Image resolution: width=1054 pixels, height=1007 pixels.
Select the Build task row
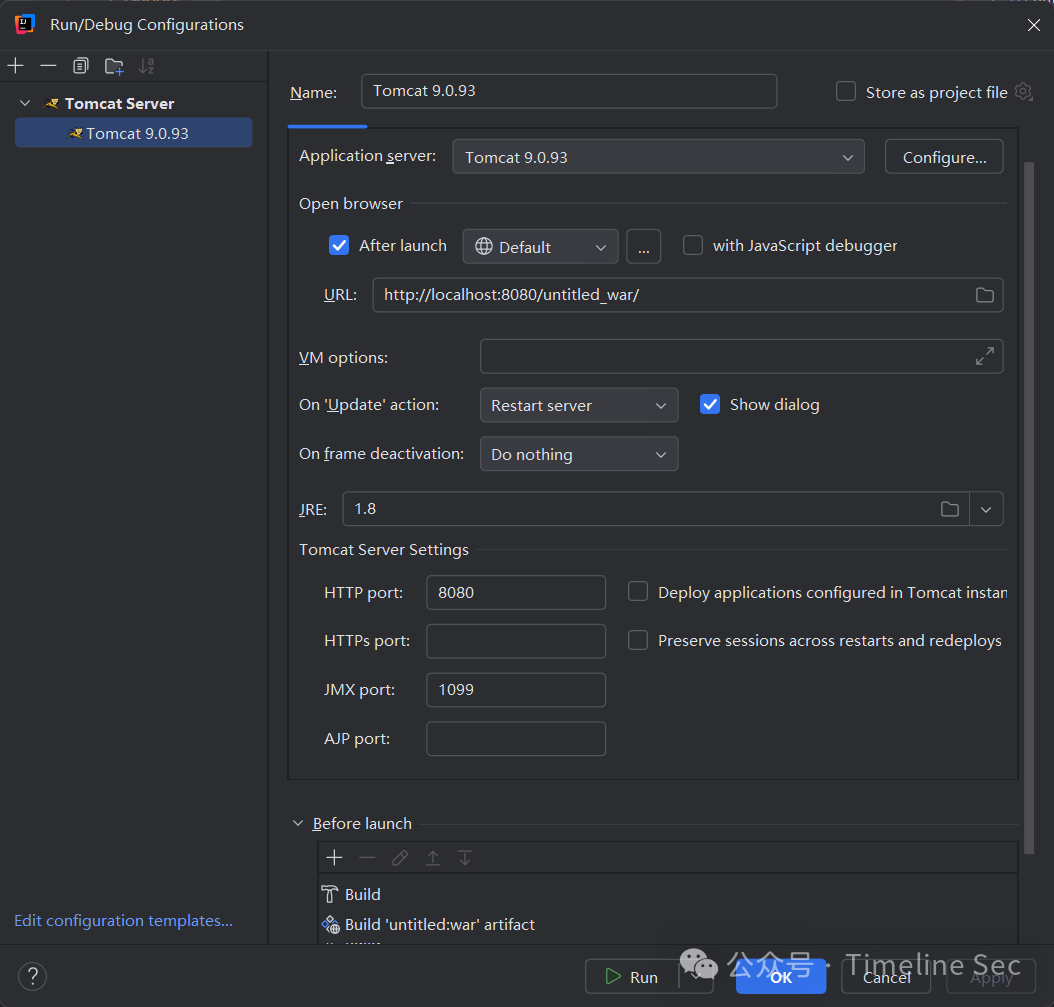pos(668,894)
